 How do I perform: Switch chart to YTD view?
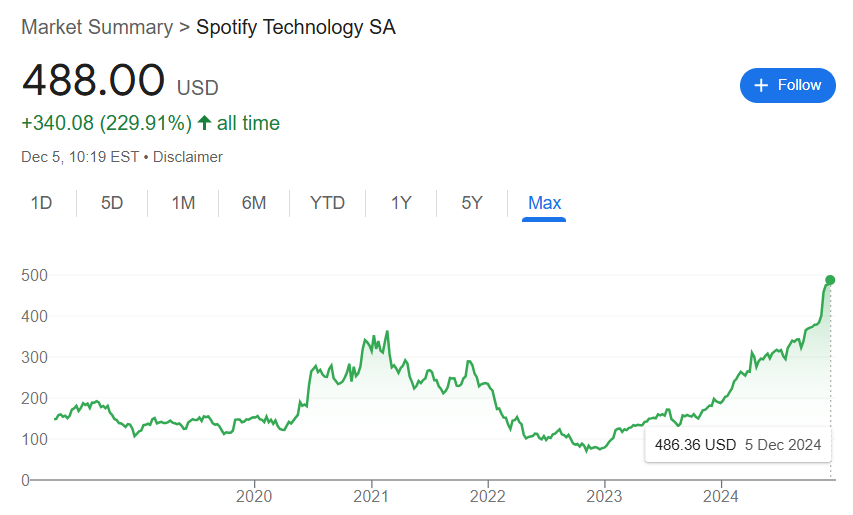[x=327, y=203]
